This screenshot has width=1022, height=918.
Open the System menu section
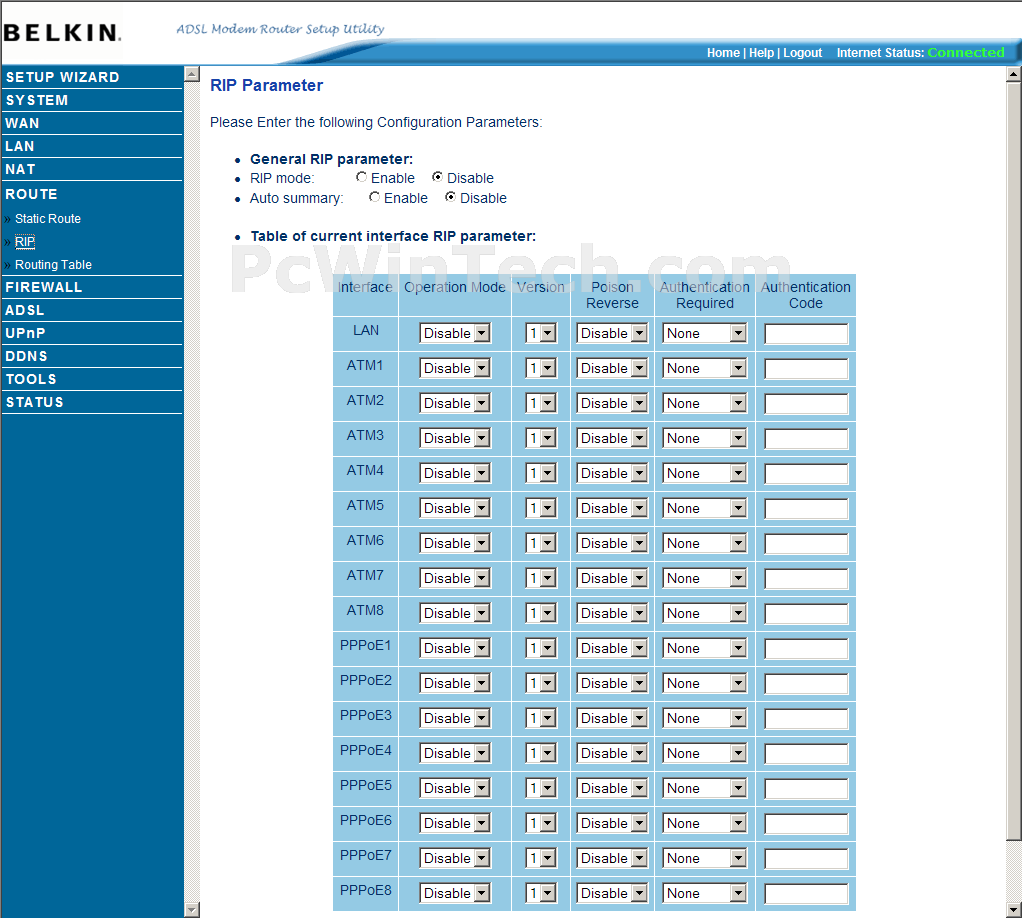pos(37,100)
